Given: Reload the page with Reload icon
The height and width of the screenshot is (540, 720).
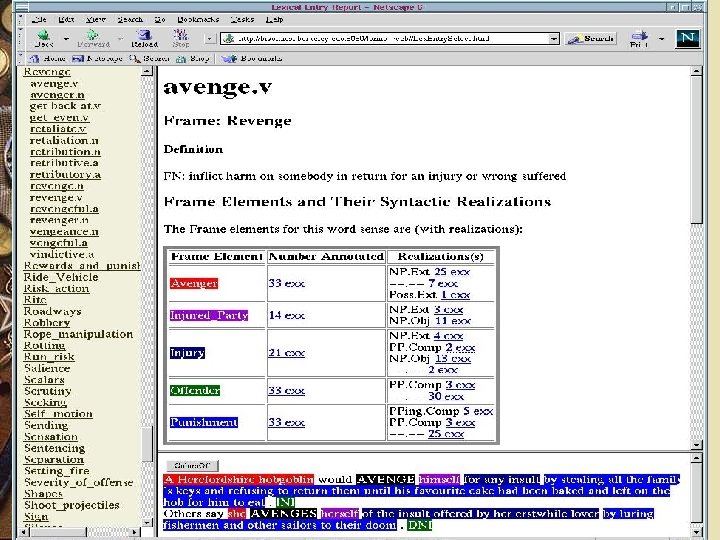Looking at the screenshot, I should [x=145, y=38].
